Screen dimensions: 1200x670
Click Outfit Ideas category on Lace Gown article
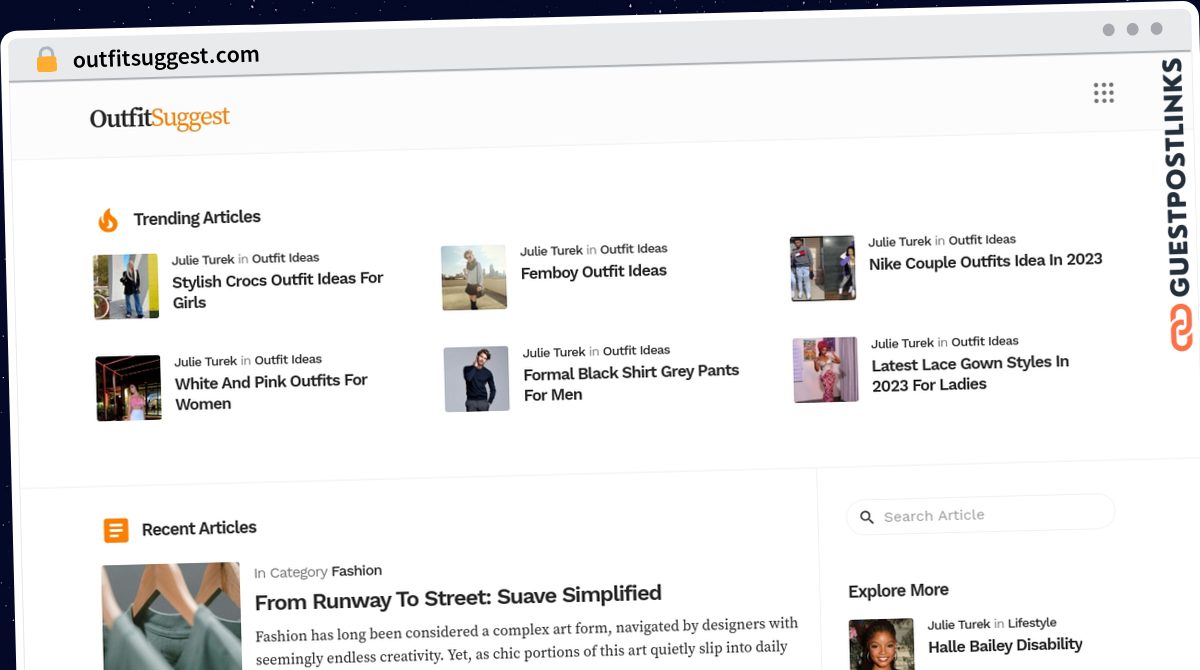click(985, 342)
